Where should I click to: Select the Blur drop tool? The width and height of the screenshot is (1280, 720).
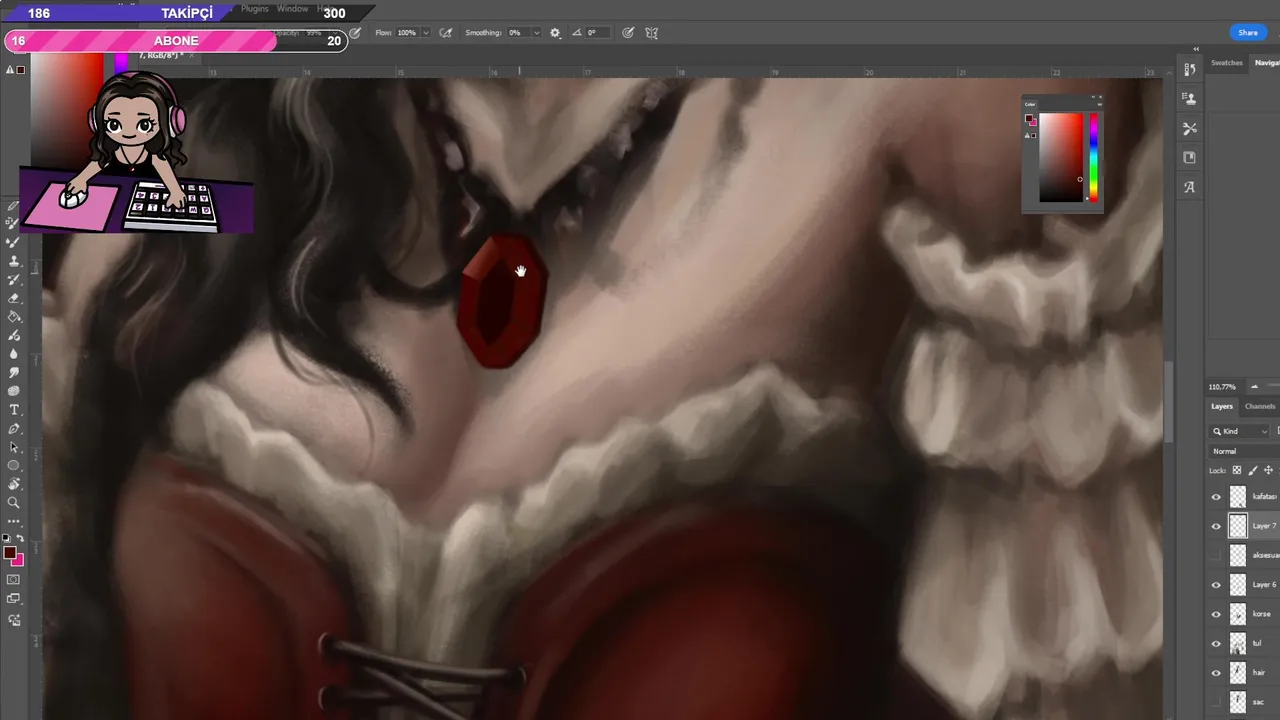(14, 354)
